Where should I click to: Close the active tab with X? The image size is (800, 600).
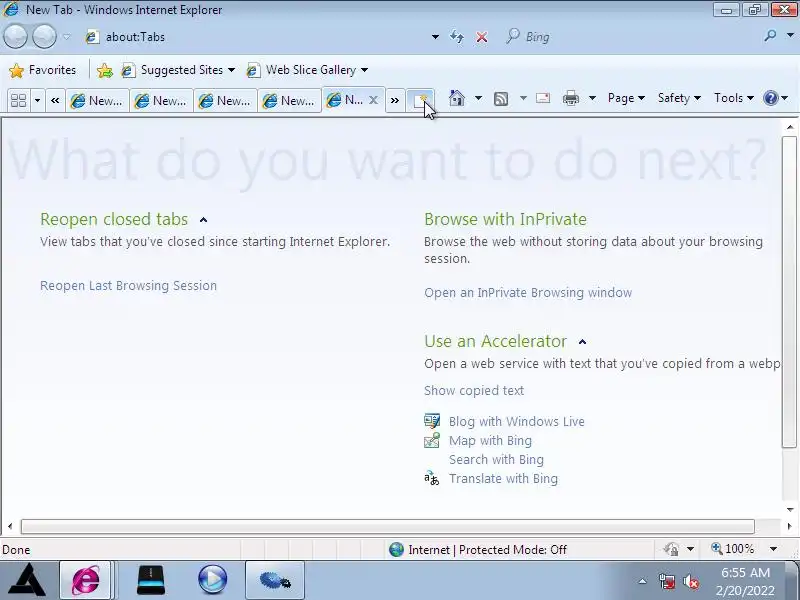373,100
